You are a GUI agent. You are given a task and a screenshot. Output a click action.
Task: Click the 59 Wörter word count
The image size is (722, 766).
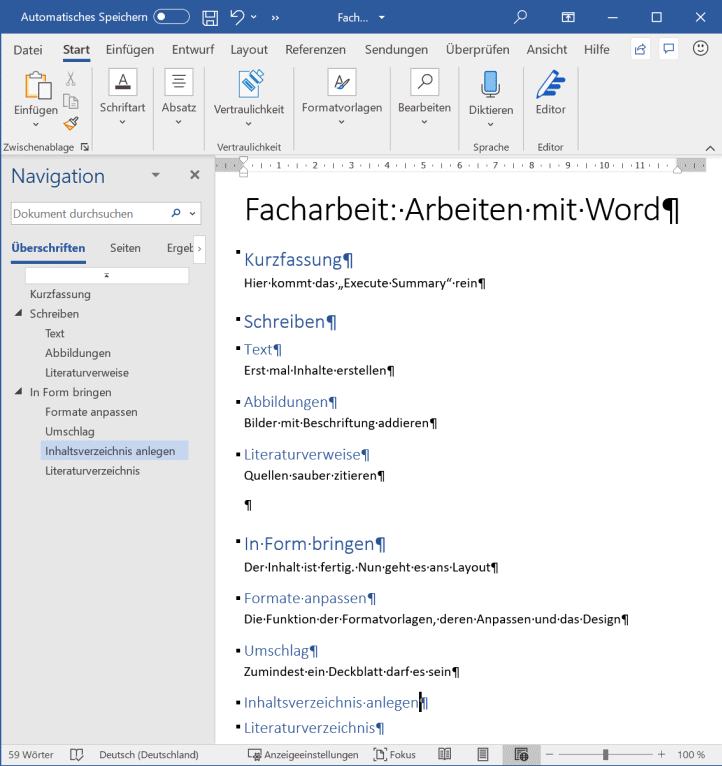pyautogui.click(x=31, y=755)
